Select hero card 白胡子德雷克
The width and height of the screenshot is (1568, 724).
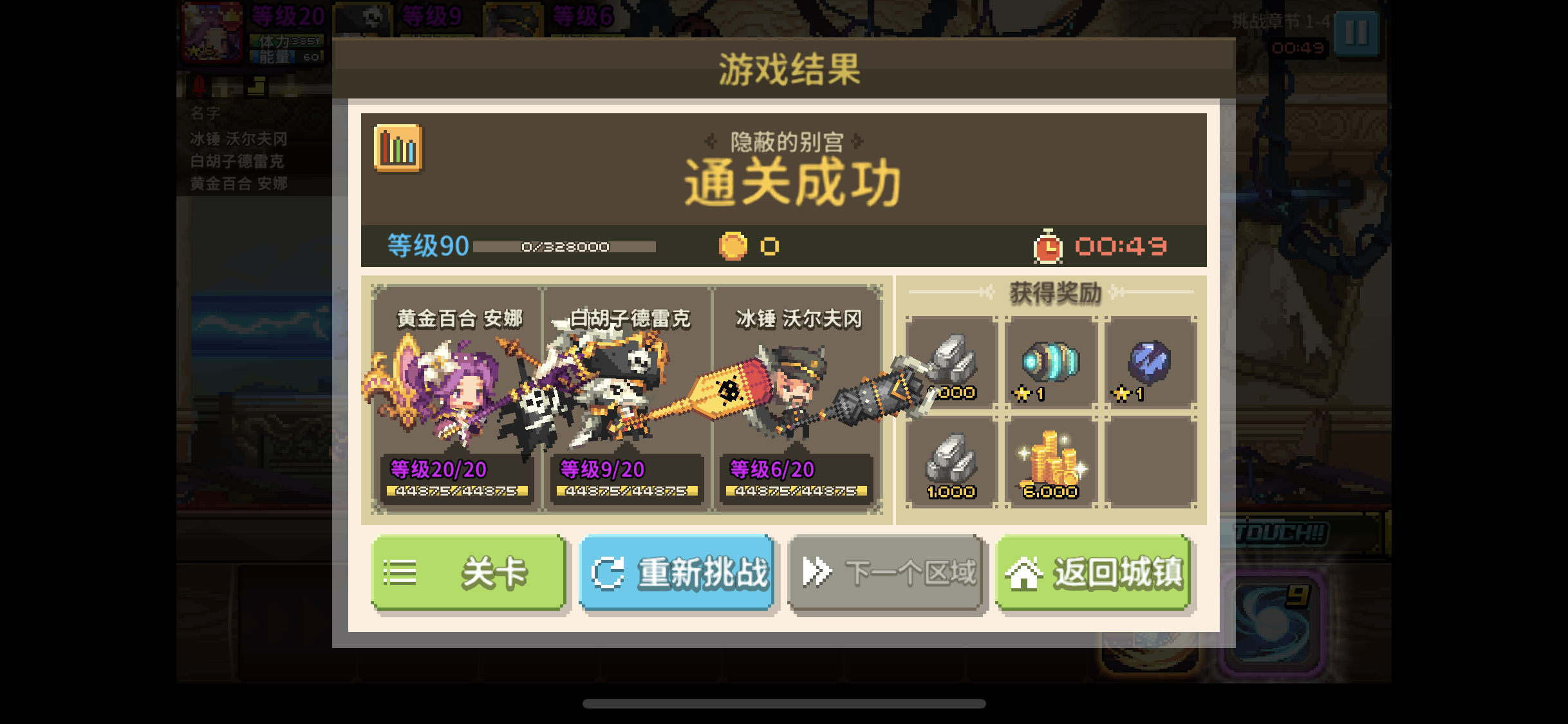628,399
